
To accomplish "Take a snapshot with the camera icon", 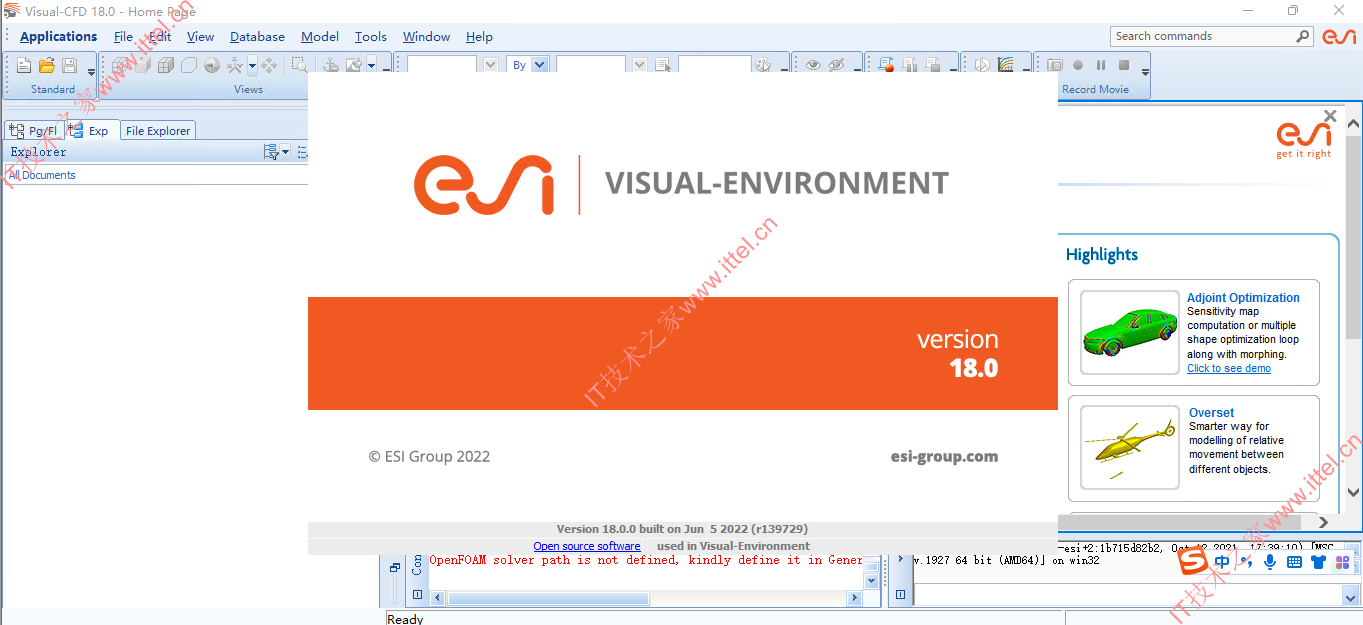I will point(1055,65).
